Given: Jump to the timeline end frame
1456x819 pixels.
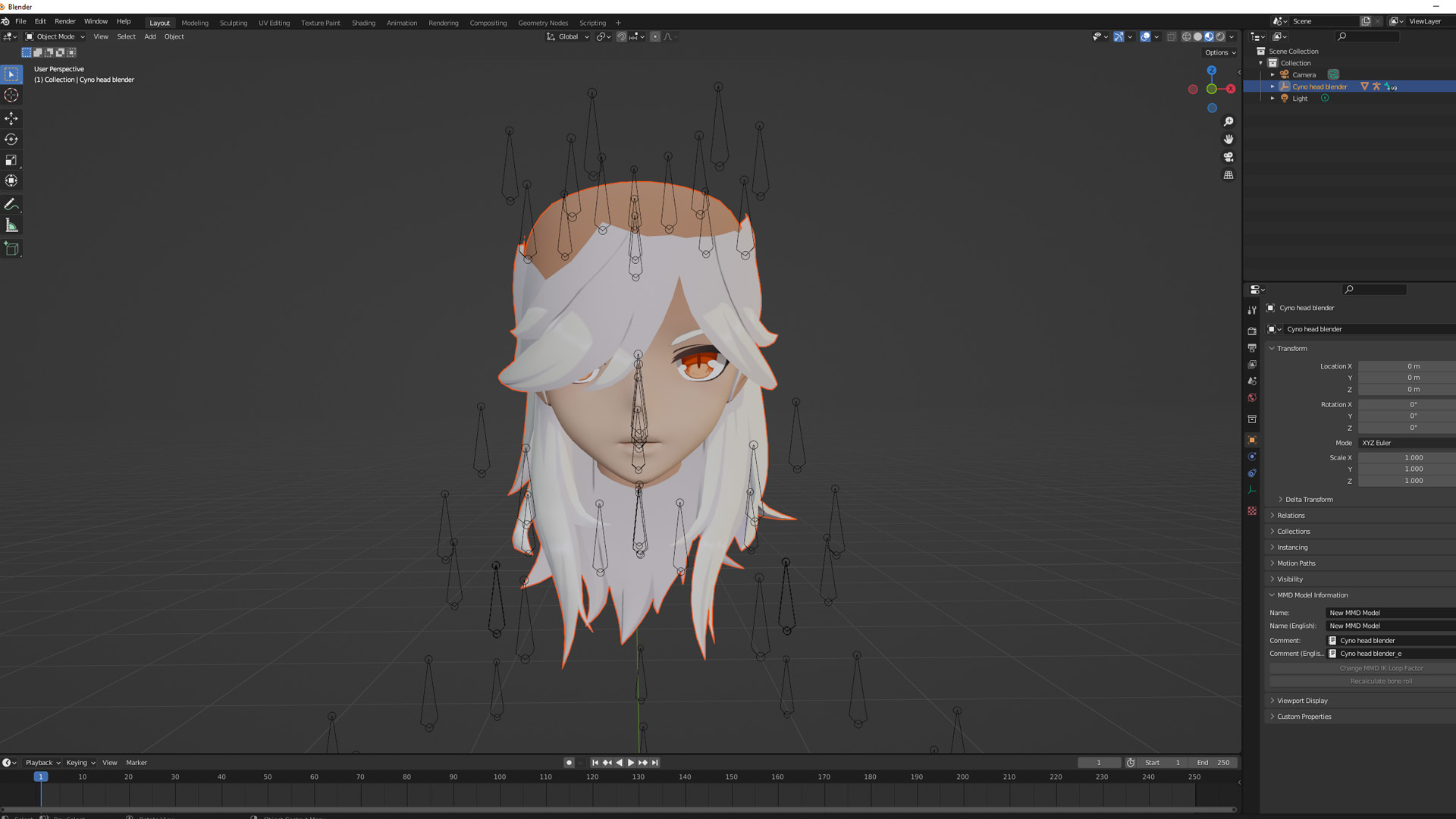Looking at the screenshot, I should [655, 763].
